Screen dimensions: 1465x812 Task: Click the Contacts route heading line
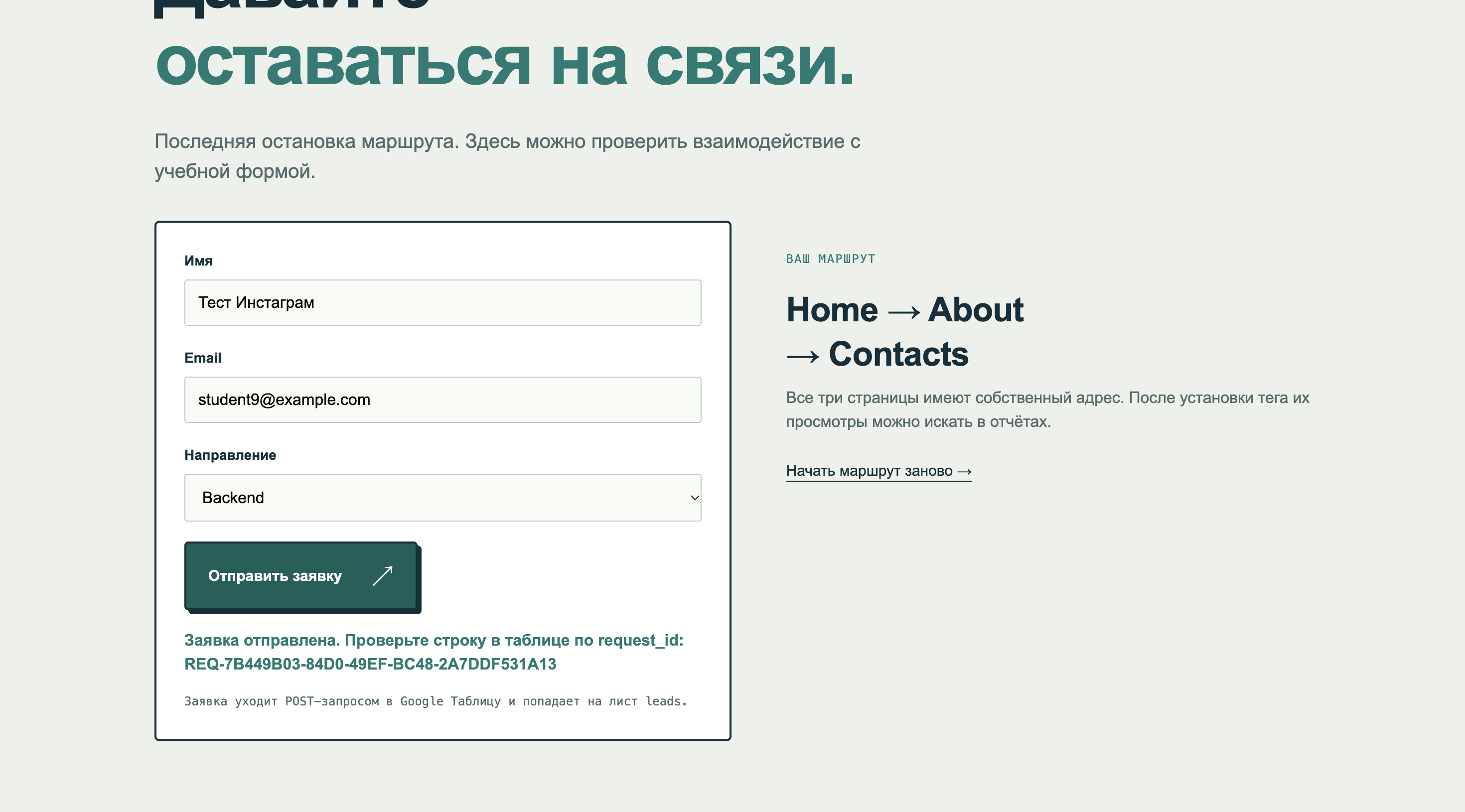click(x=878, y=354)
